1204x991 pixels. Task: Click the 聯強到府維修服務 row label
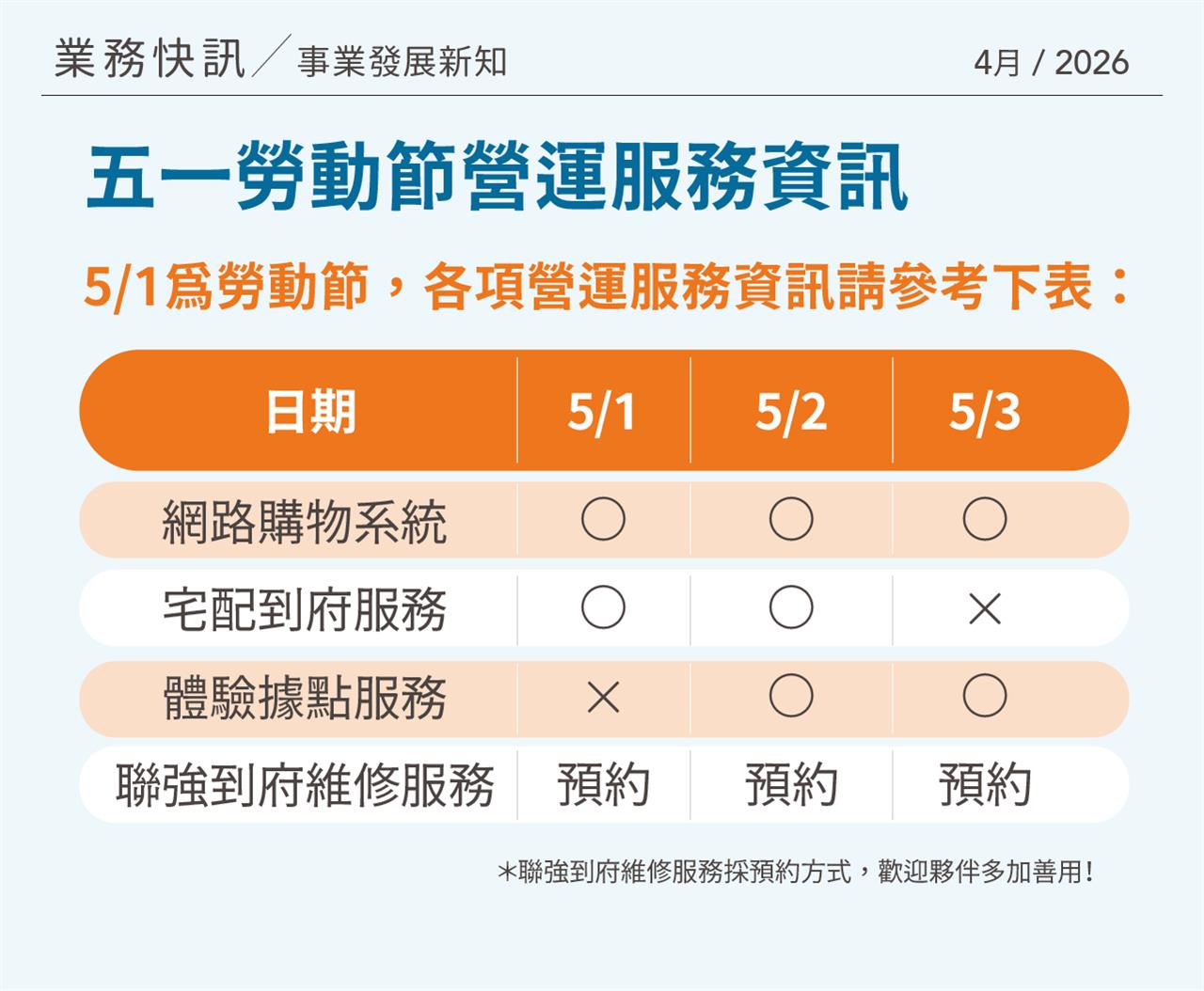point(305,784)
